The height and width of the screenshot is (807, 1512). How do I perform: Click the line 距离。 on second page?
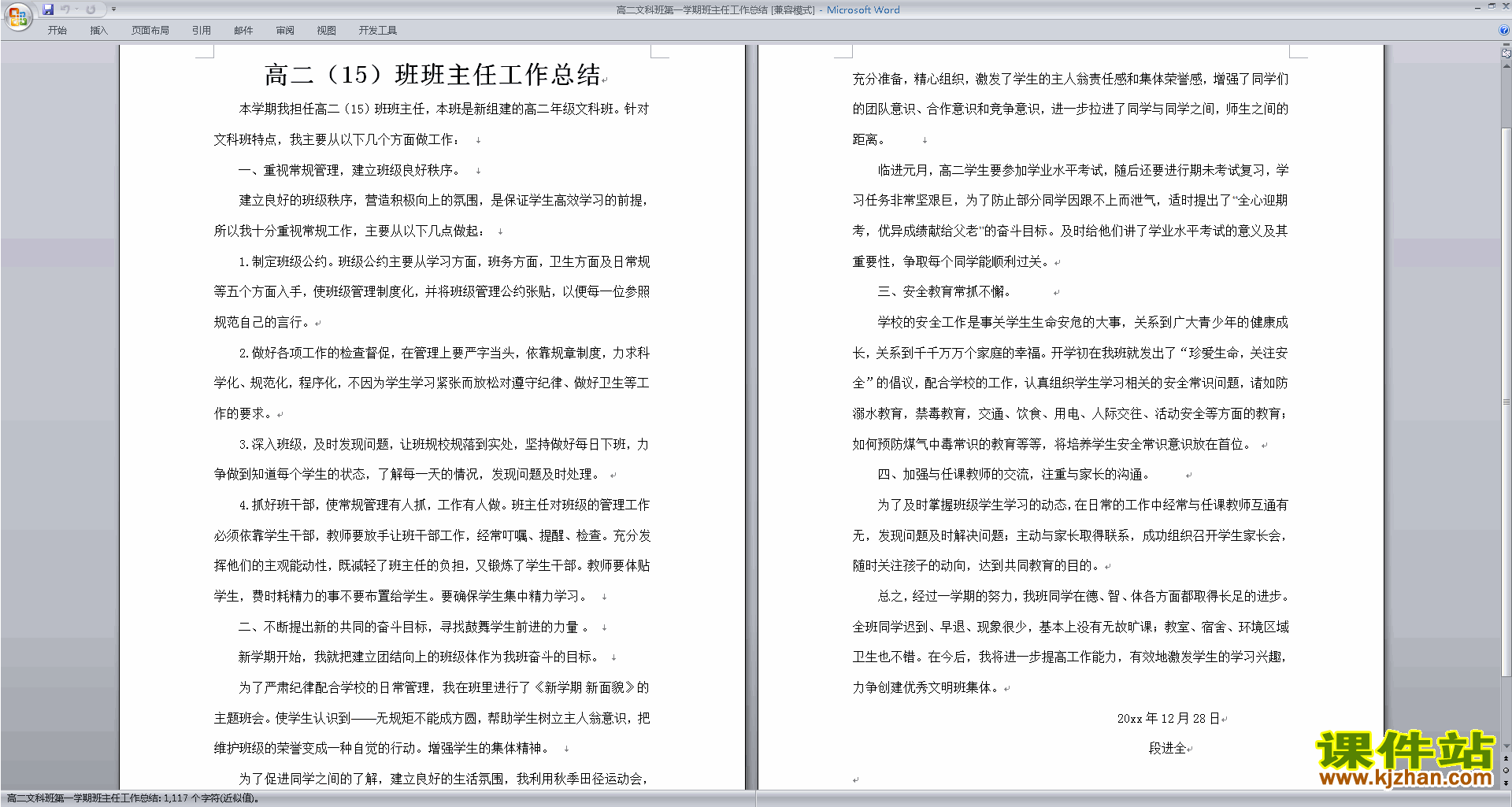click(868, 139)
